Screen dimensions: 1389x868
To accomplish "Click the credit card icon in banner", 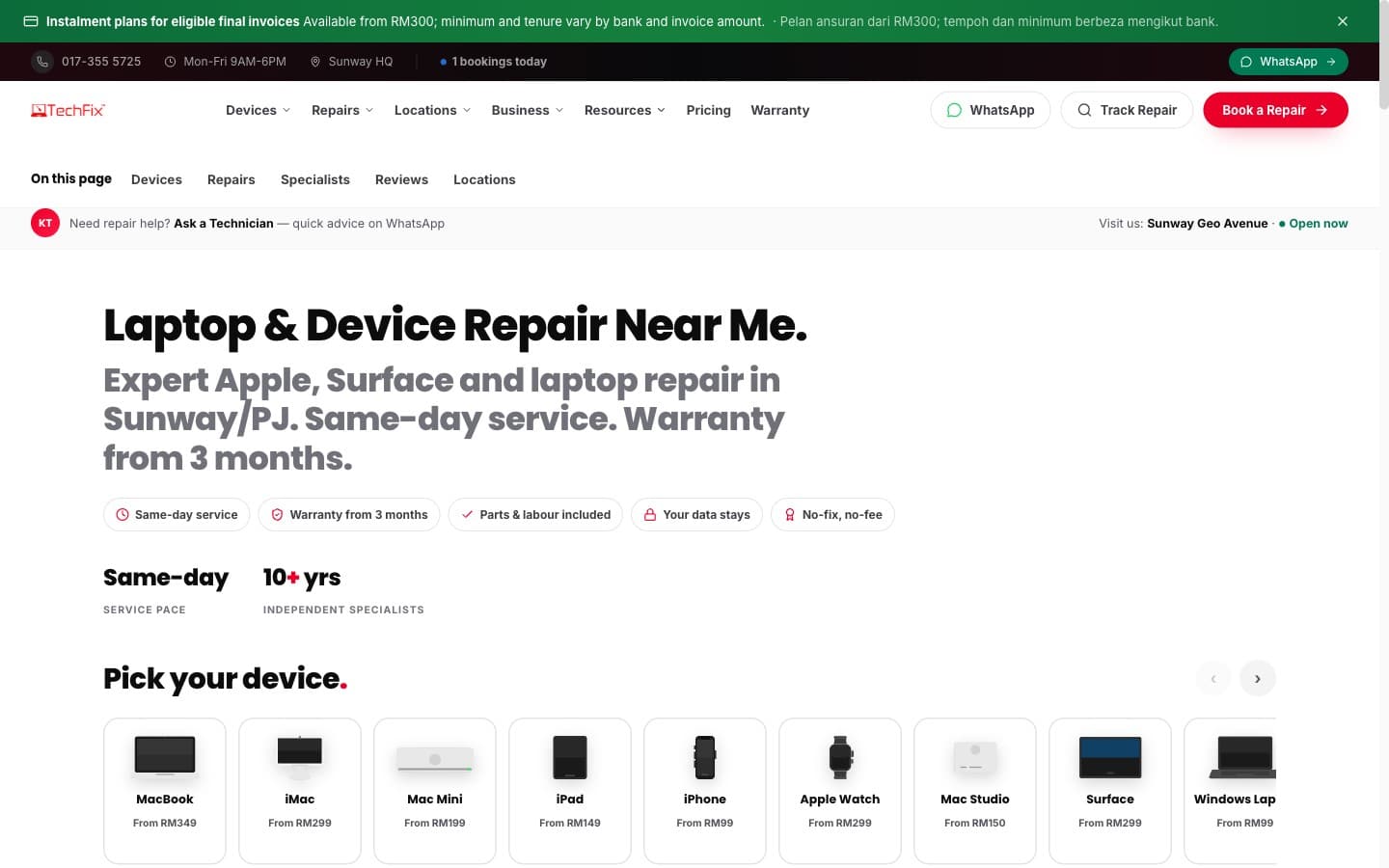I will point(31,21).
